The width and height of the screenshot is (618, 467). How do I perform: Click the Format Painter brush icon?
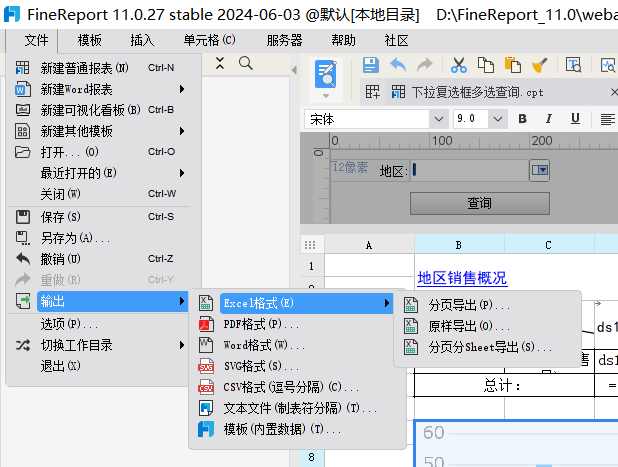(x=539, y=65)
